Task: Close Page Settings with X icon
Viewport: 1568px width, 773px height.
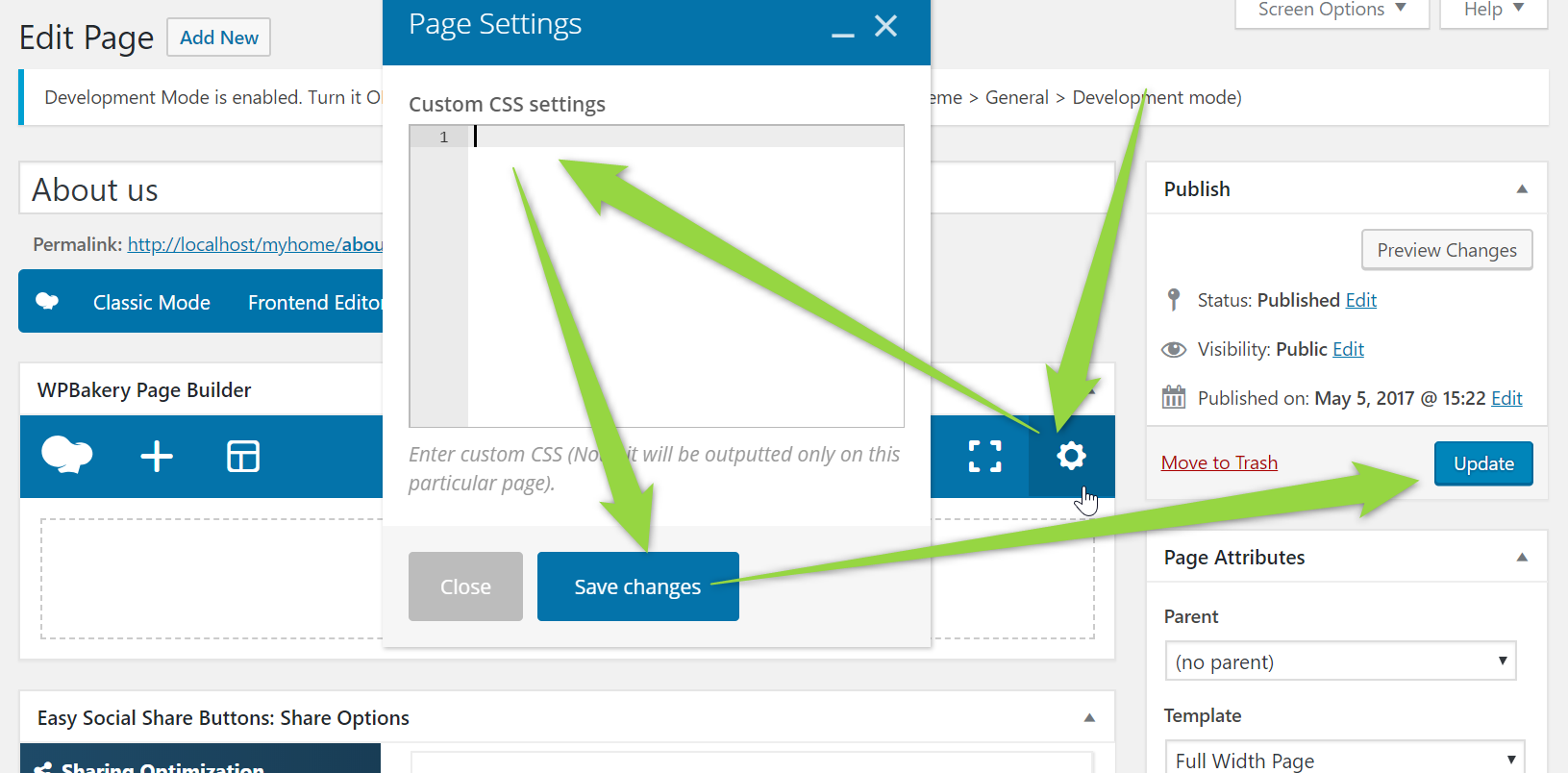Action: 885,26
